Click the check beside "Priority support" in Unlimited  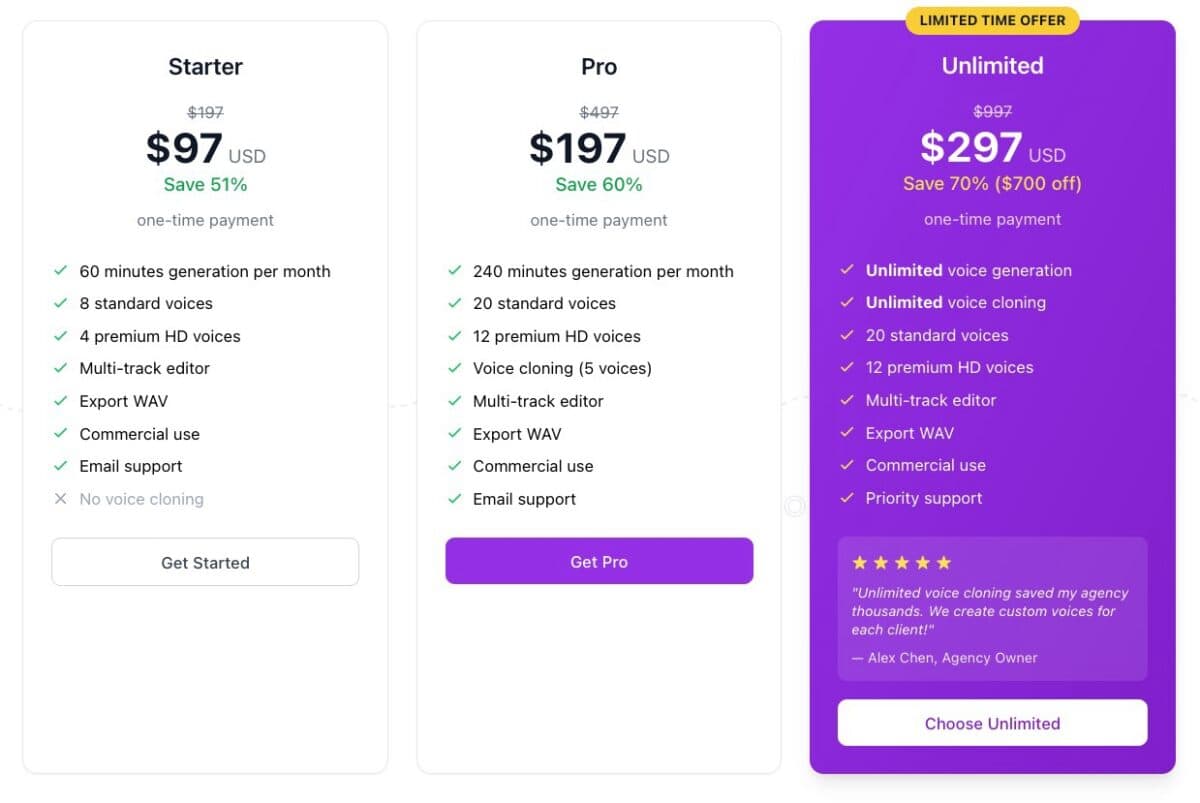pyautogui.click(x=846, y=498)
